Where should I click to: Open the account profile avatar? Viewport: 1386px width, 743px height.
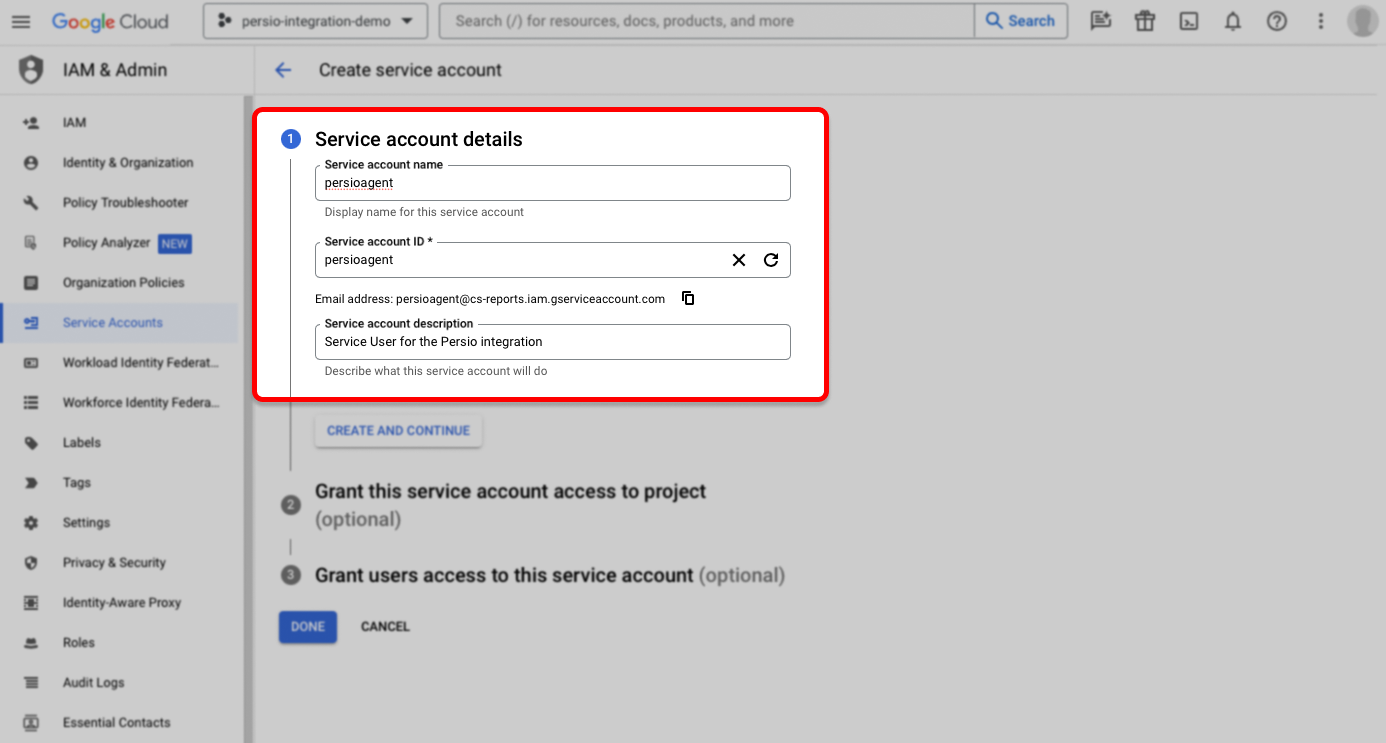1362,21
